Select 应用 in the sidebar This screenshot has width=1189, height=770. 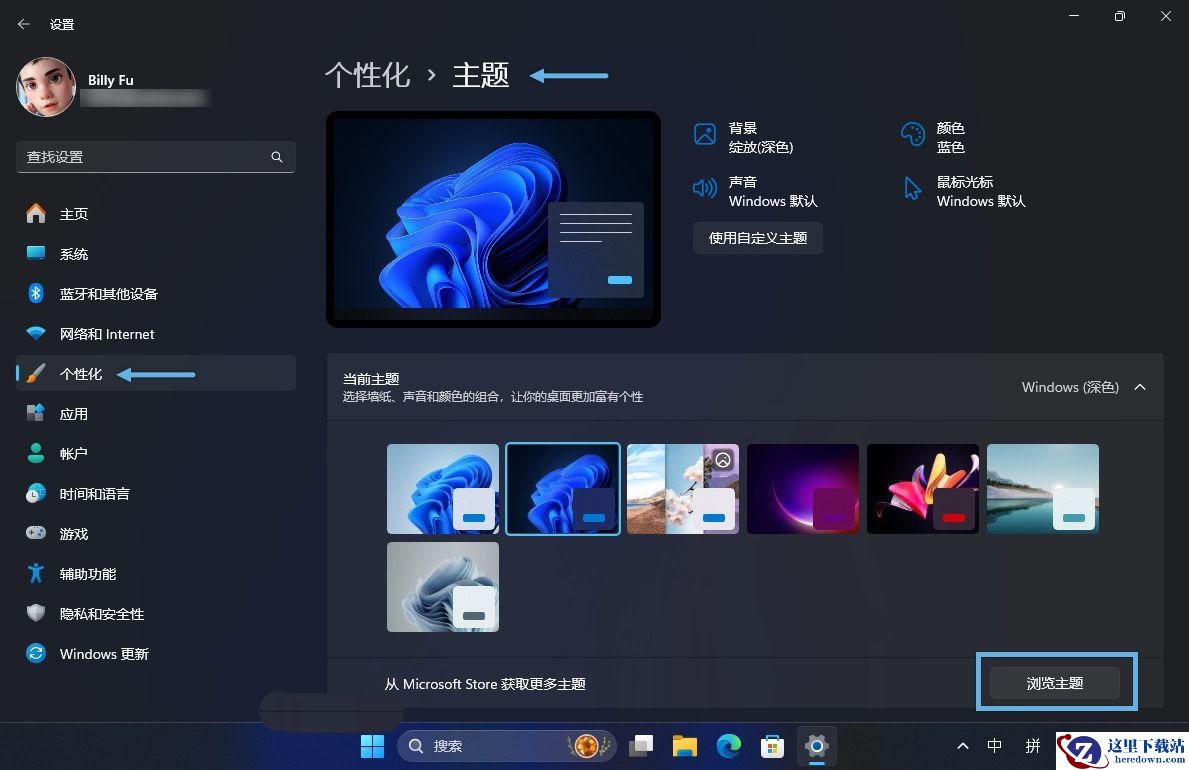[x=155, y=413]
